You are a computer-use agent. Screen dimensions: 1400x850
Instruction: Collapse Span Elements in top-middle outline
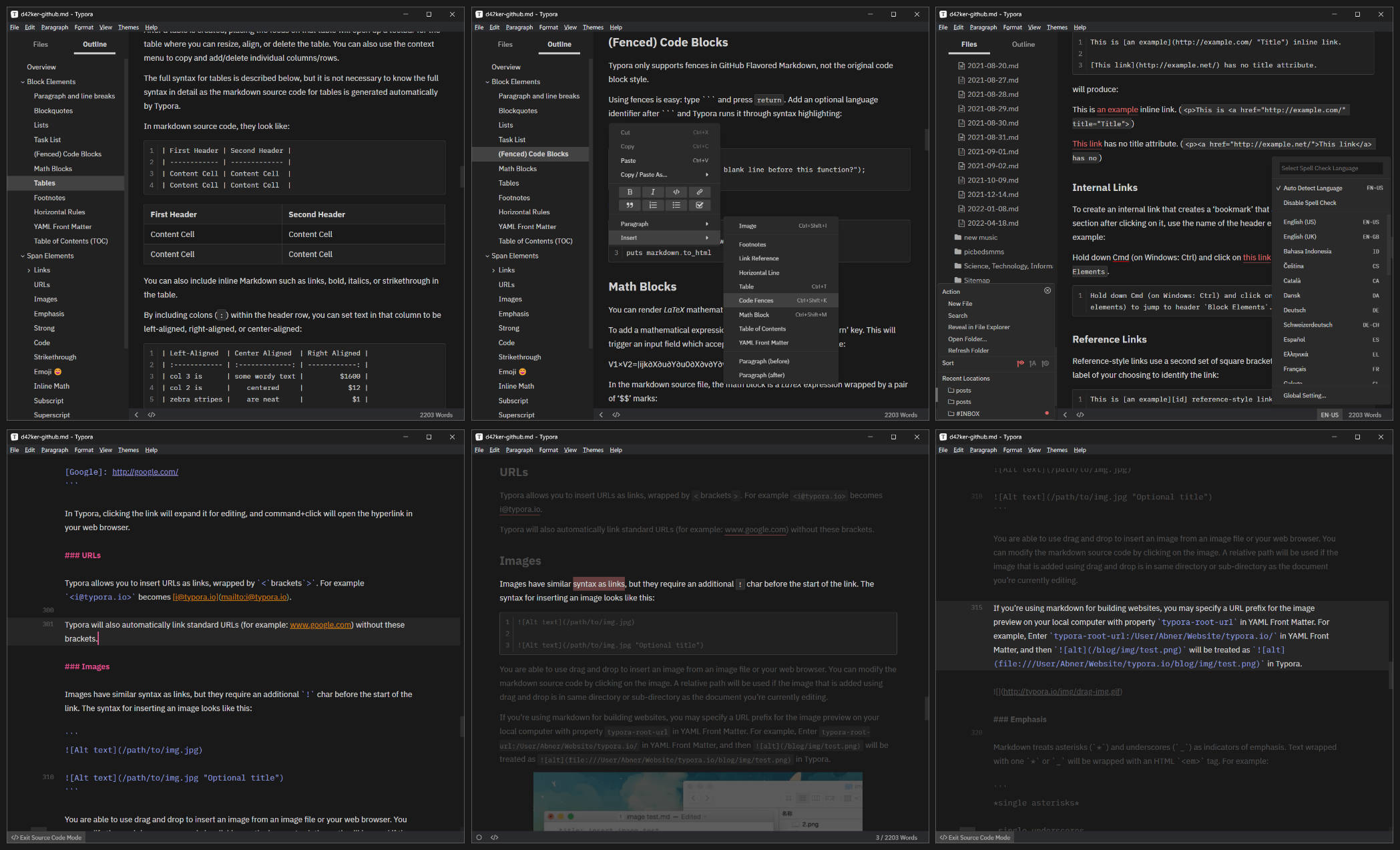click(487, 256)
